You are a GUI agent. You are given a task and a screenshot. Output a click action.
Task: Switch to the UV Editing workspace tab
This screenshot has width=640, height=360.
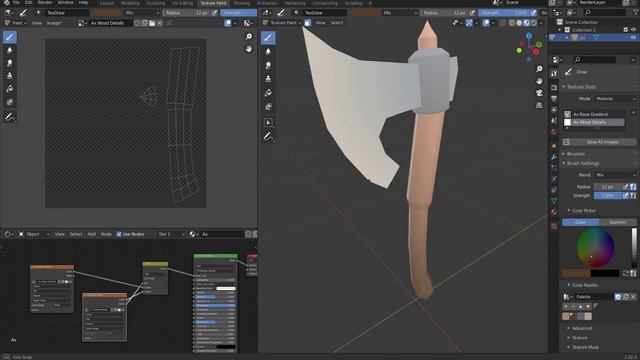tap(182, 3)
